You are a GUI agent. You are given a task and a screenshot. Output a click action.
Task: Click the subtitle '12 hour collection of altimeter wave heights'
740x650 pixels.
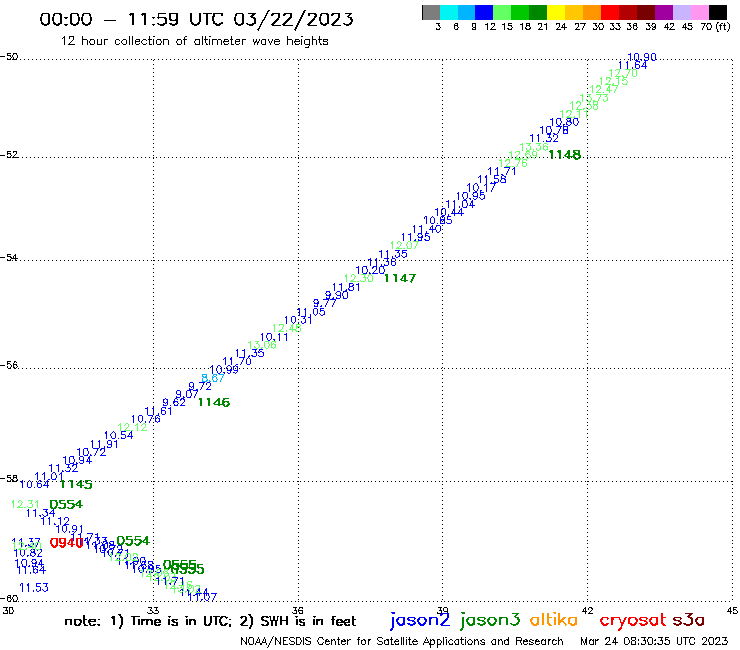pos(194,41)
